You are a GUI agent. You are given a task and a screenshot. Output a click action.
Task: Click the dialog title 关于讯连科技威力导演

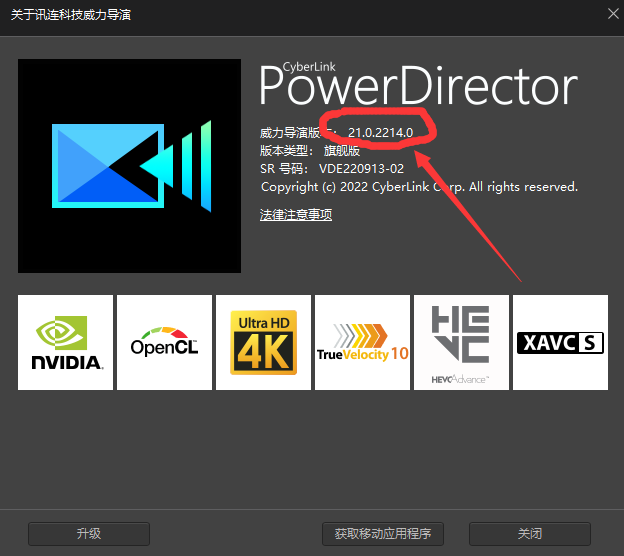tap(71, 15)
